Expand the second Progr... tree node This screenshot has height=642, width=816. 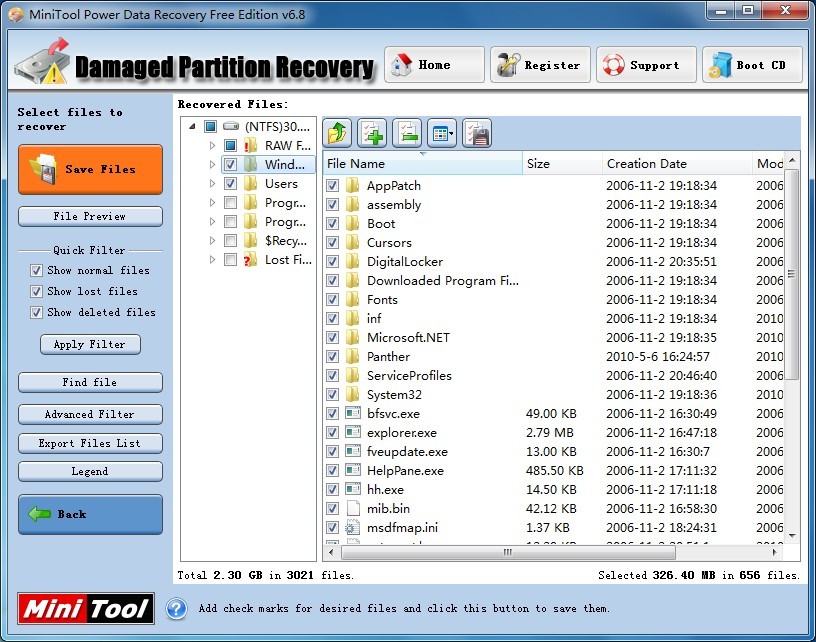click(212, 221)
